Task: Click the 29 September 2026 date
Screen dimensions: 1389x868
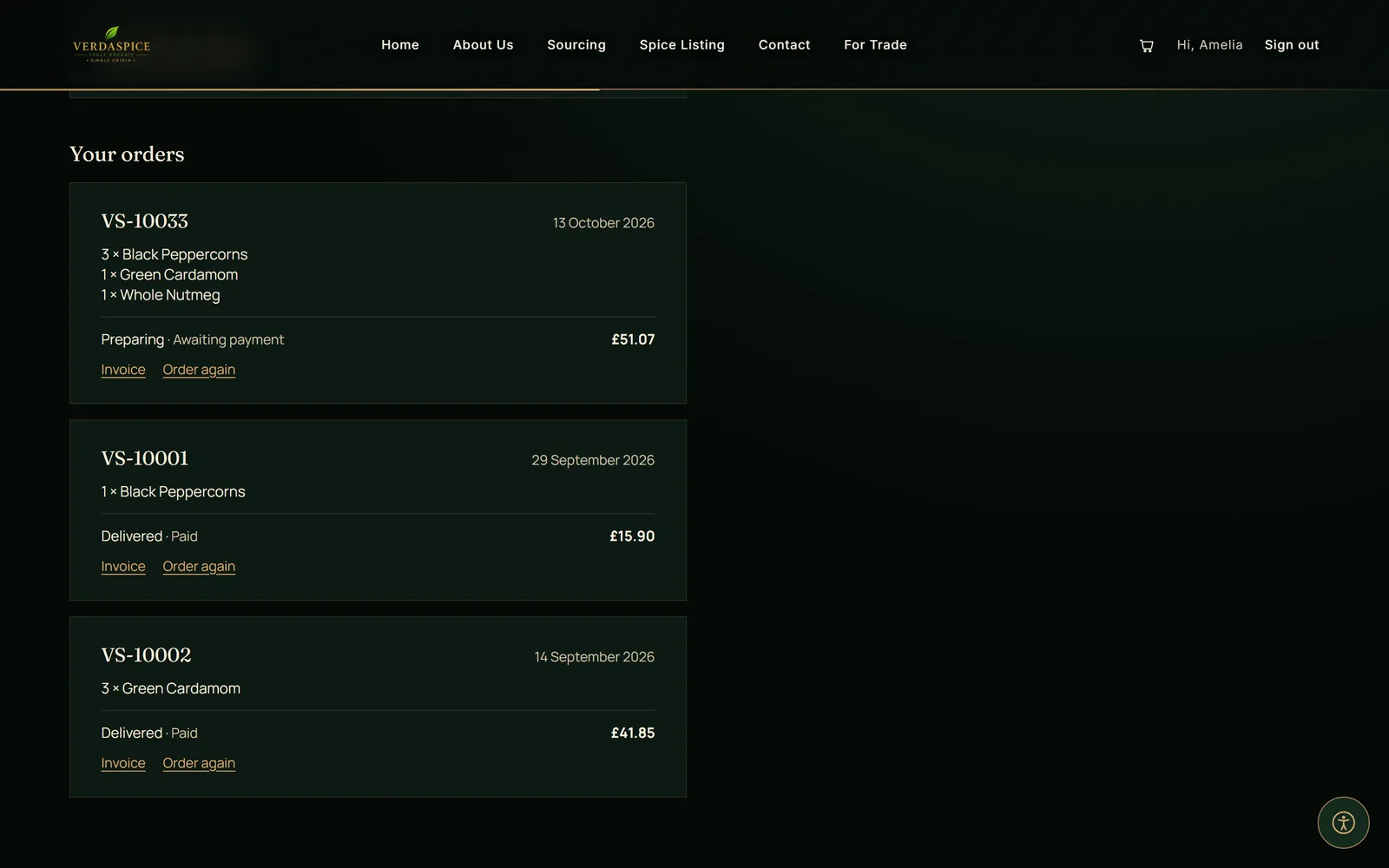Action: (593, 460)
